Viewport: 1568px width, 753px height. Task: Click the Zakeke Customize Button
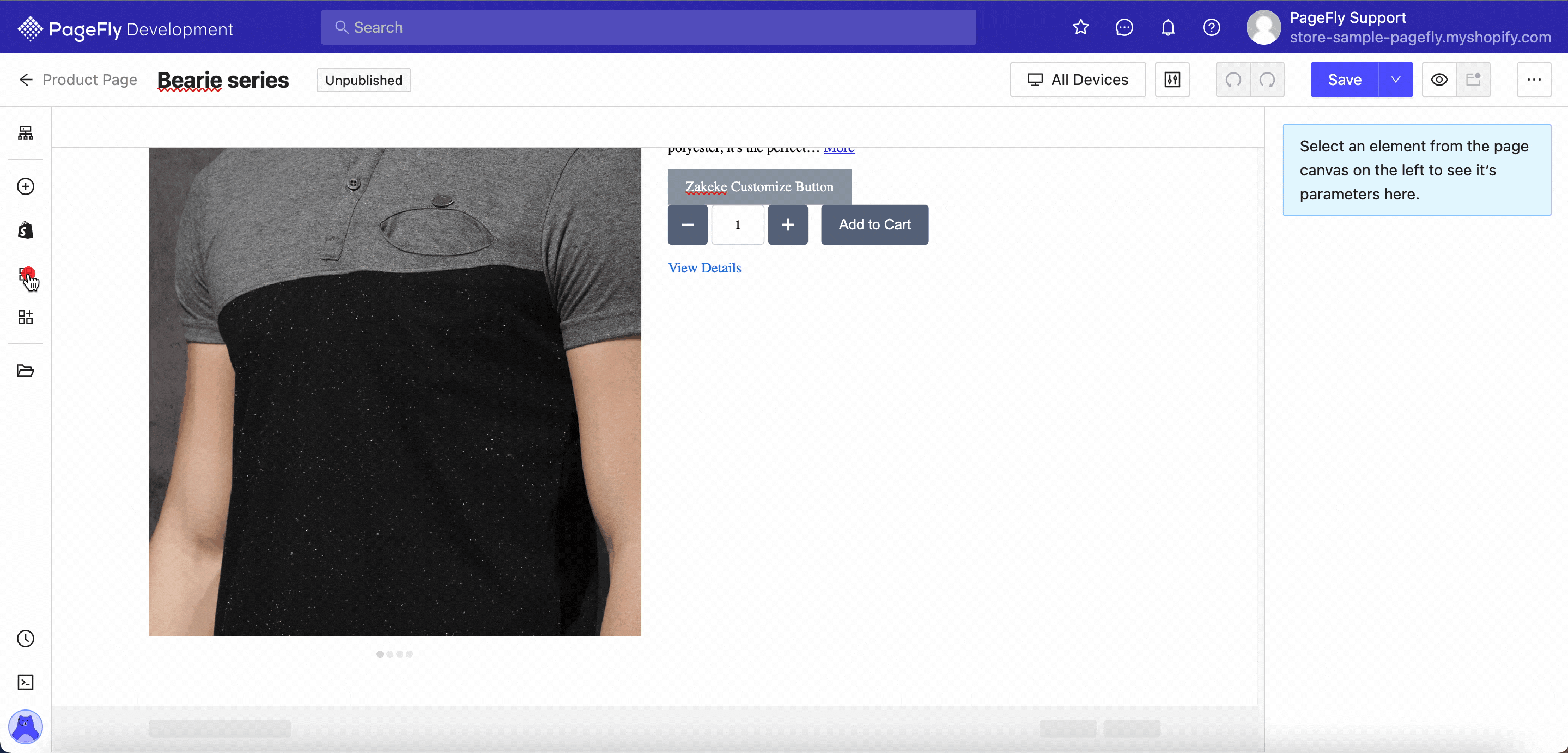coord(759,187)
